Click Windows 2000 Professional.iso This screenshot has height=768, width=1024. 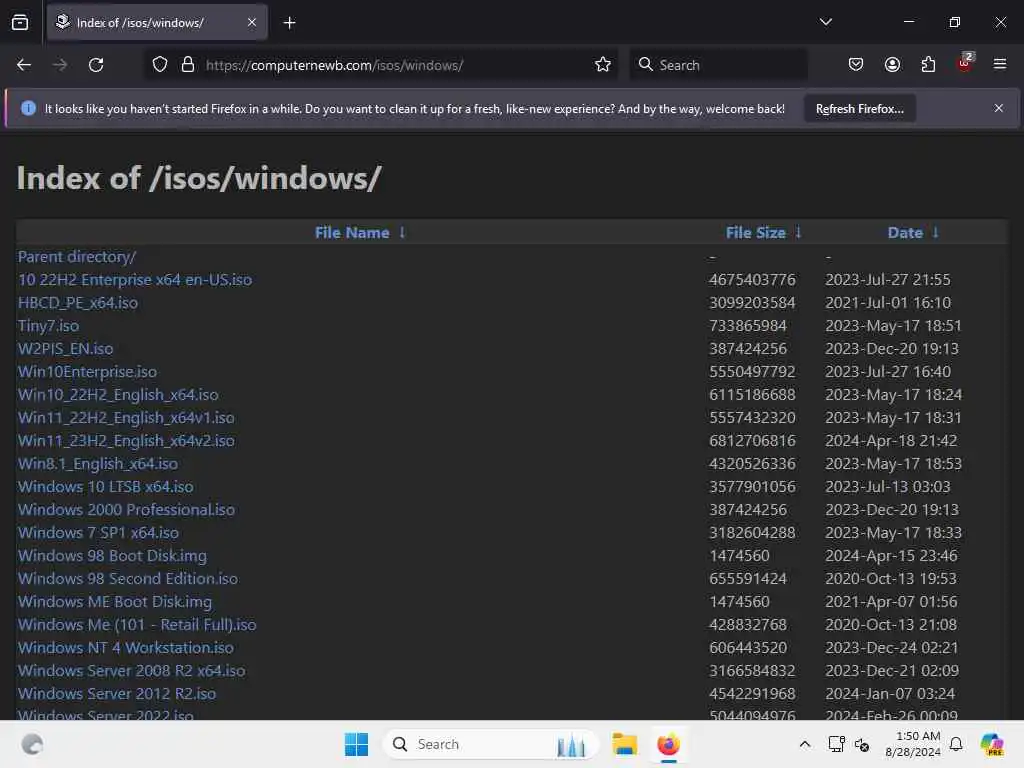point(126,509)
